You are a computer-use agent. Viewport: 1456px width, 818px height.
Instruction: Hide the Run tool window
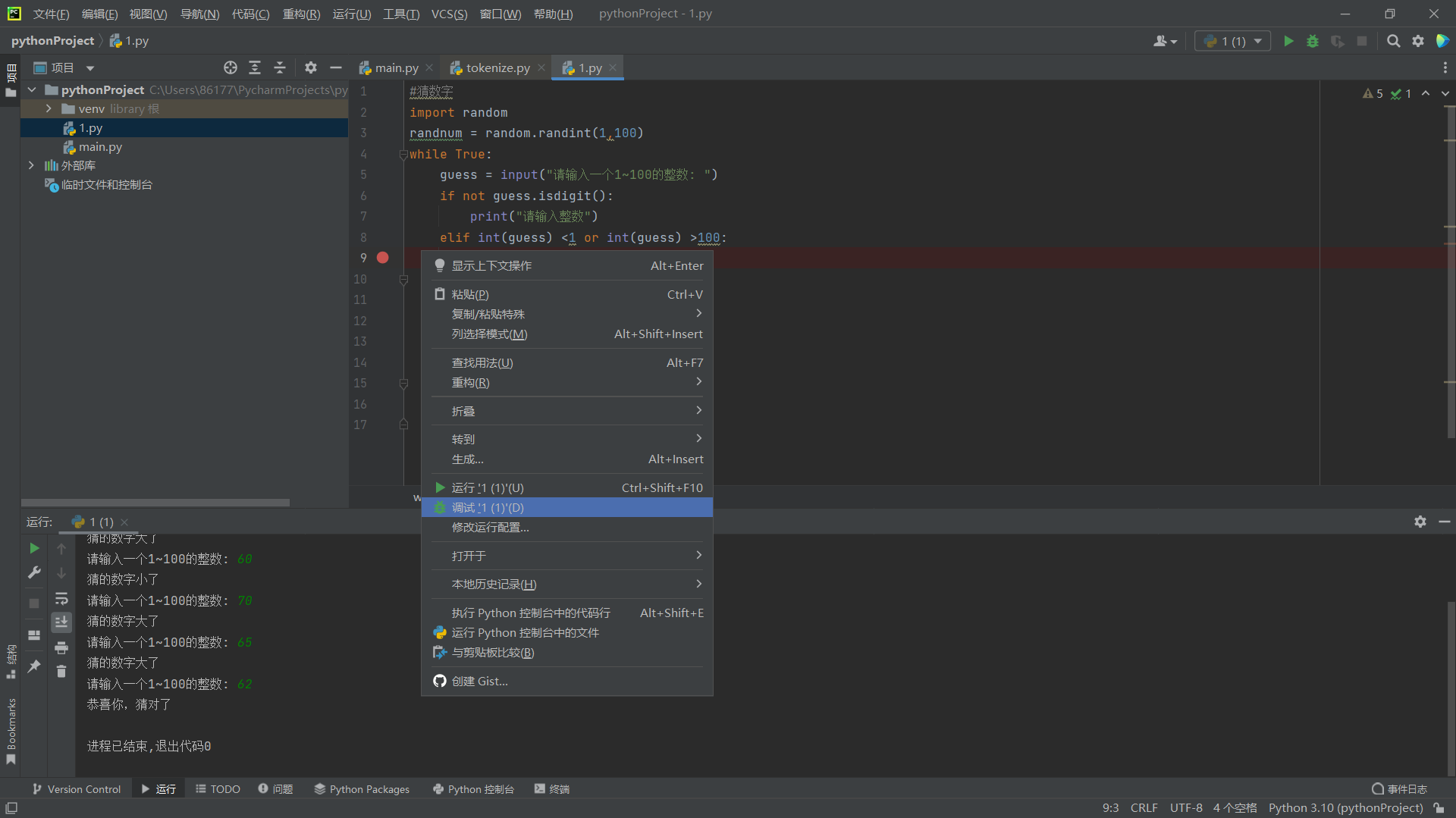tap(1445, 522)
